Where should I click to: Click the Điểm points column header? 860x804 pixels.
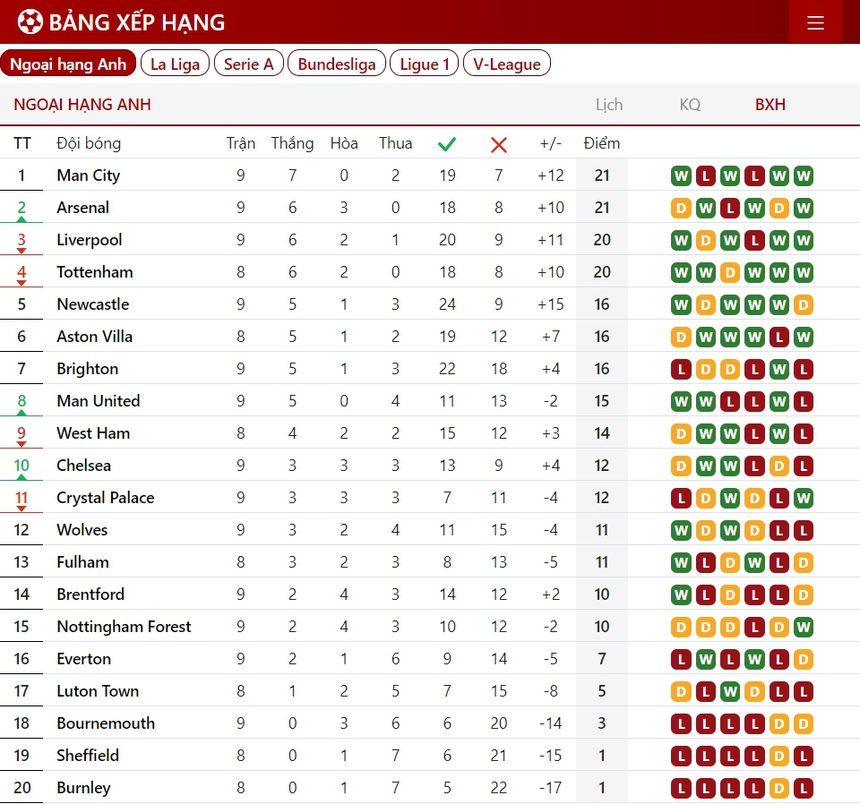click(601, 143)
